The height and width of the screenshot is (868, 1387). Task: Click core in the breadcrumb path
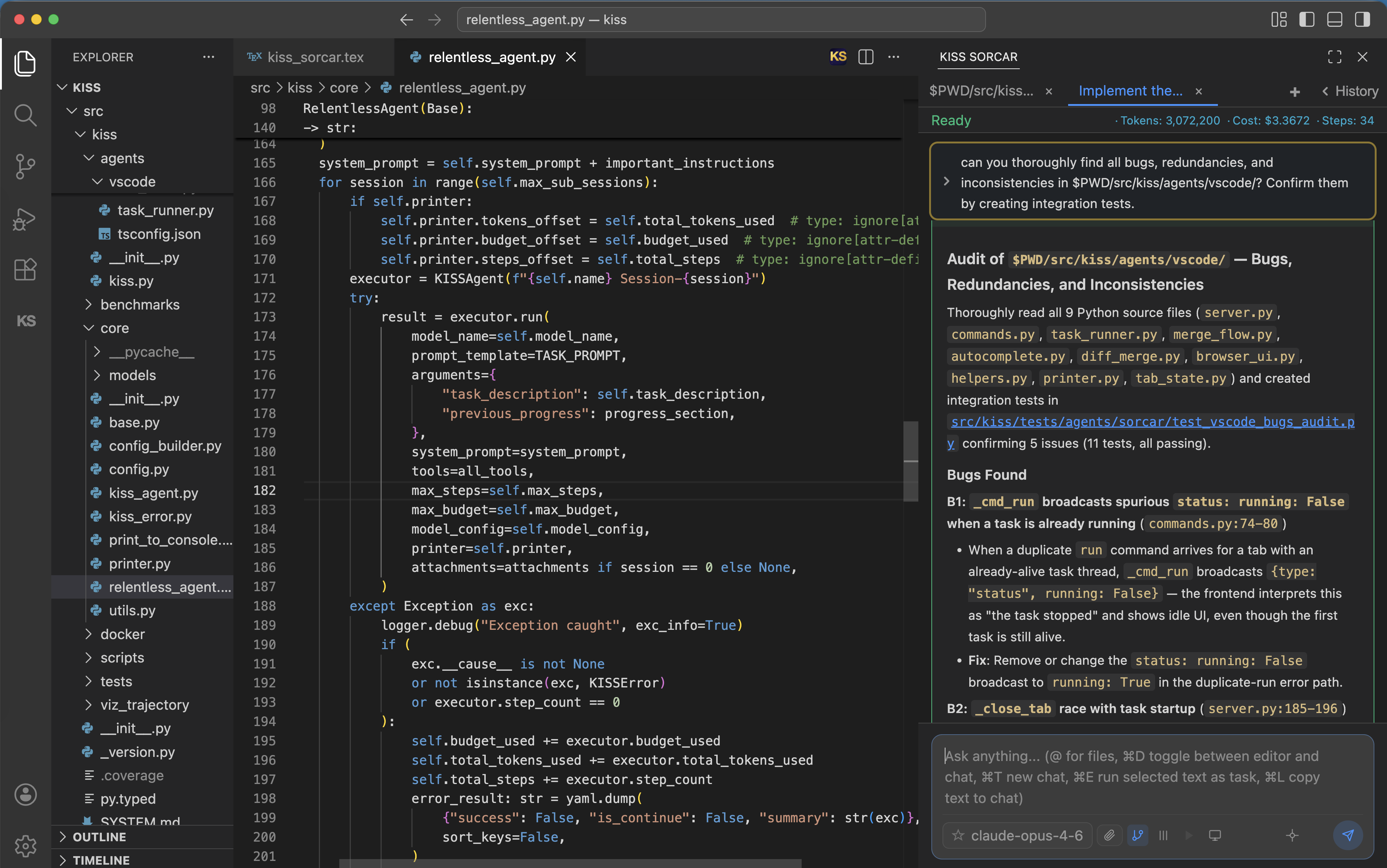point(344,88)
